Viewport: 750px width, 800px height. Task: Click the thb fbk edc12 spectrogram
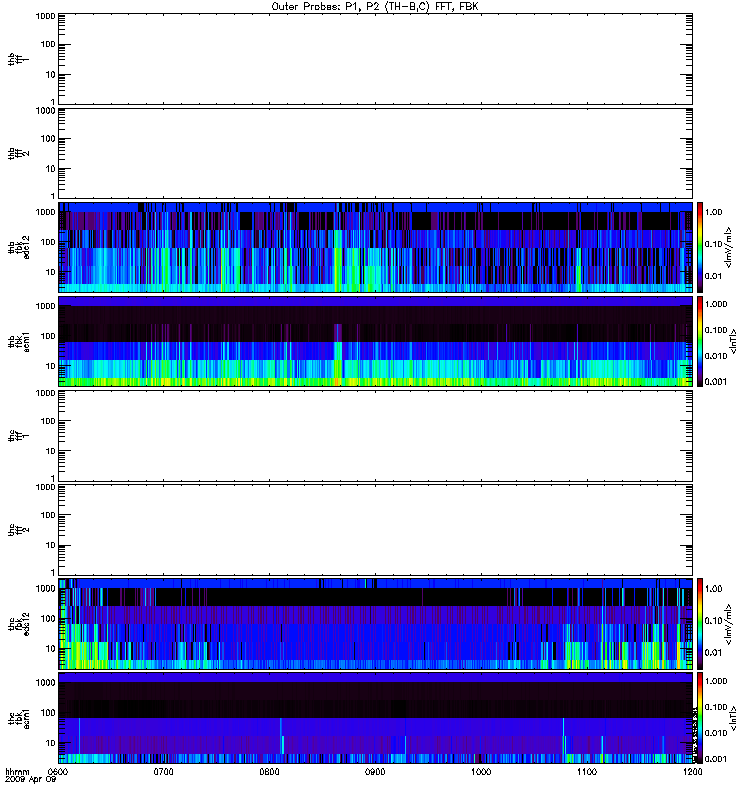375,247
